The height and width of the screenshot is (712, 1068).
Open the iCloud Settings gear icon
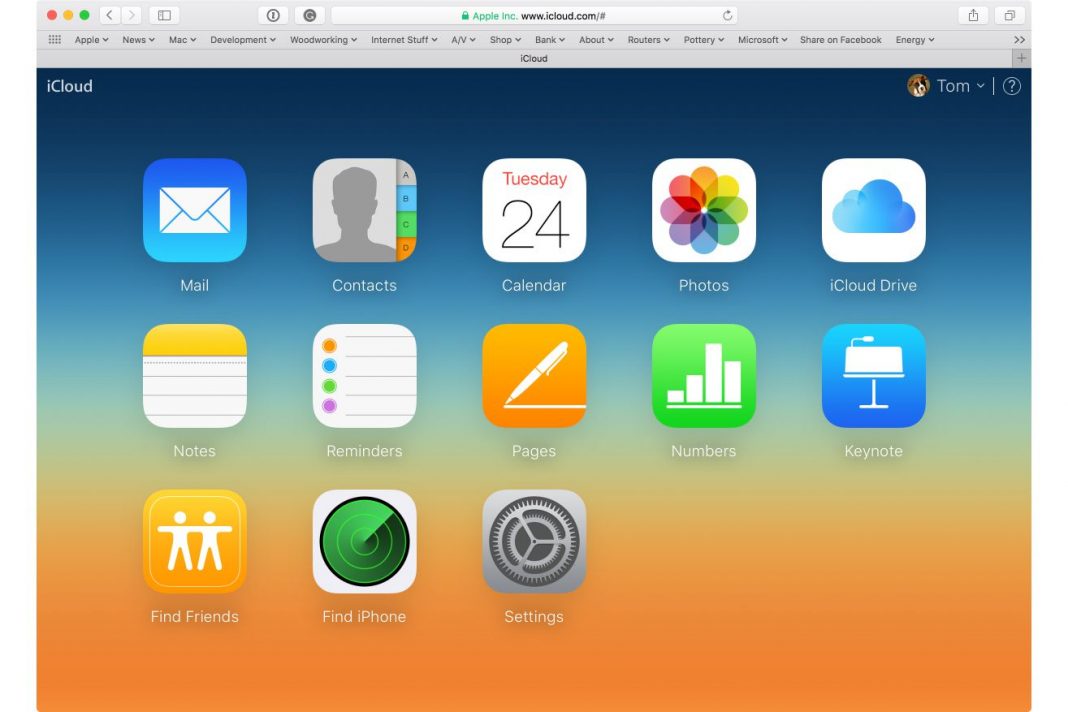pyautogui.click(x=534, y=542)
